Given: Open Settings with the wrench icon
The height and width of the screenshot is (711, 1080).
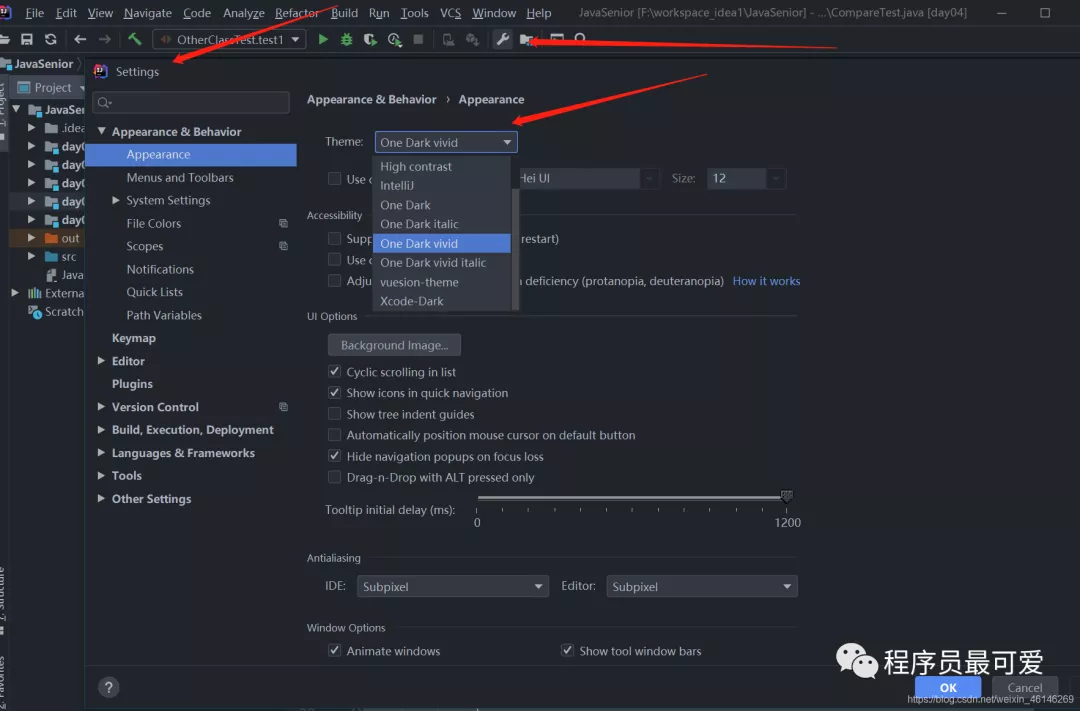Looking at the screenshot, I should click(x=503, y=39).
